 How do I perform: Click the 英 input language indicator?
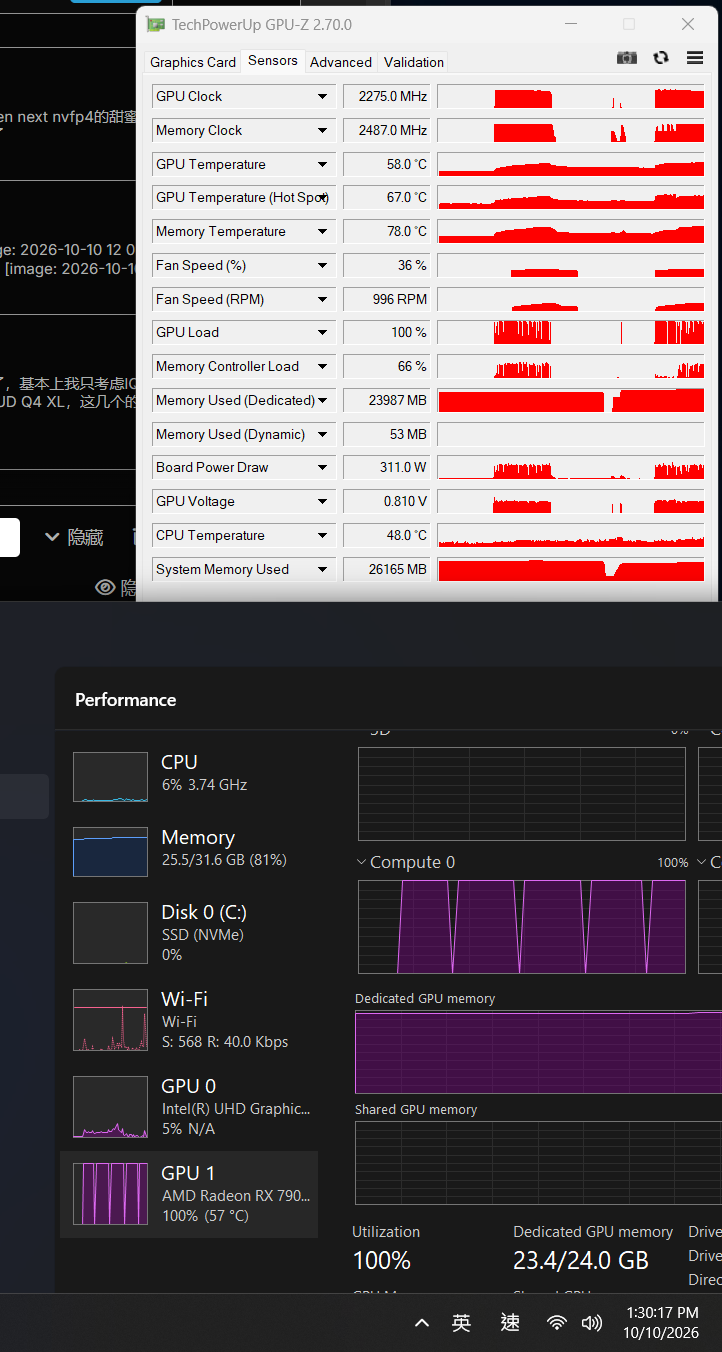[461, 1323]
